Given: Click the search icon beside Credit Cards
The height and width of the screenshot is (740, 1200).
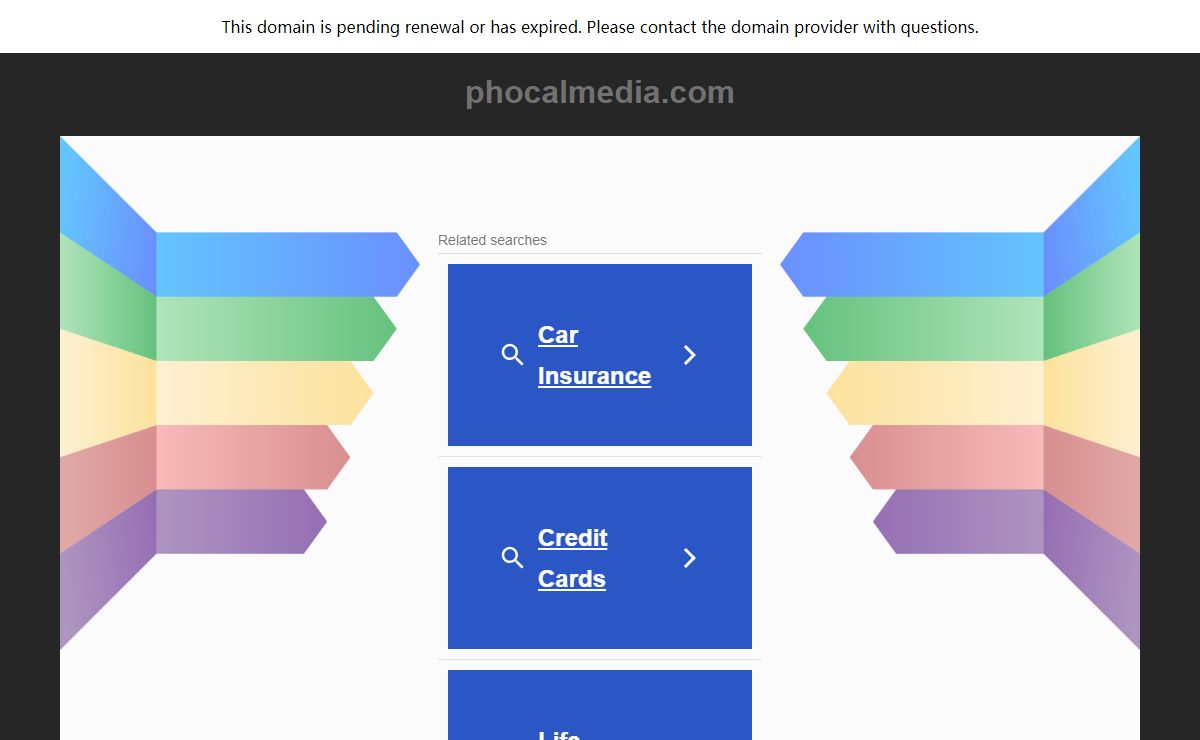Looking at the screenshot, I should coord(512,558).
